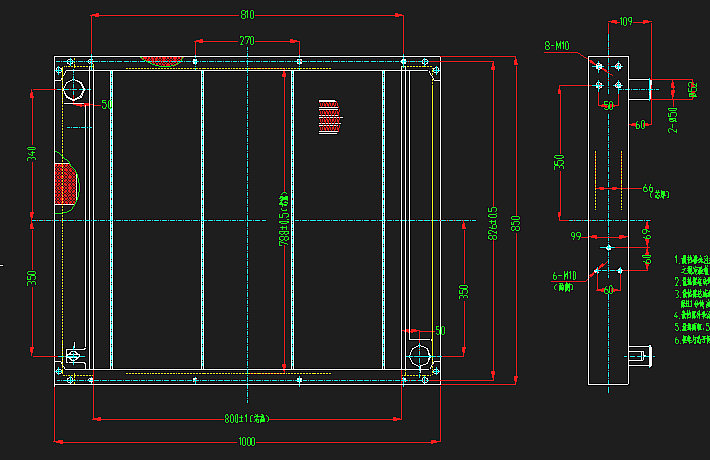Image resolution: width=710 pixels, height=460 pixels.
Task: Click the 800±1 bottom dimension text
Action: 248,418
